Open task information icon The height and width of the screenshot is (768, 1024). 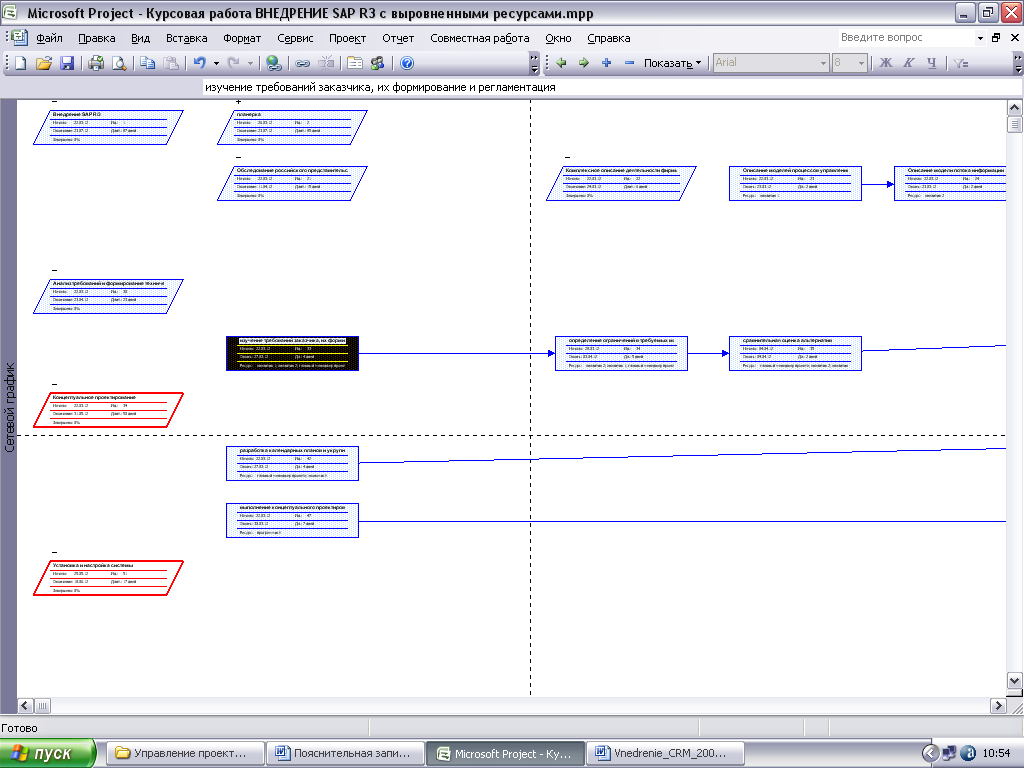click(x=355, y=63)
